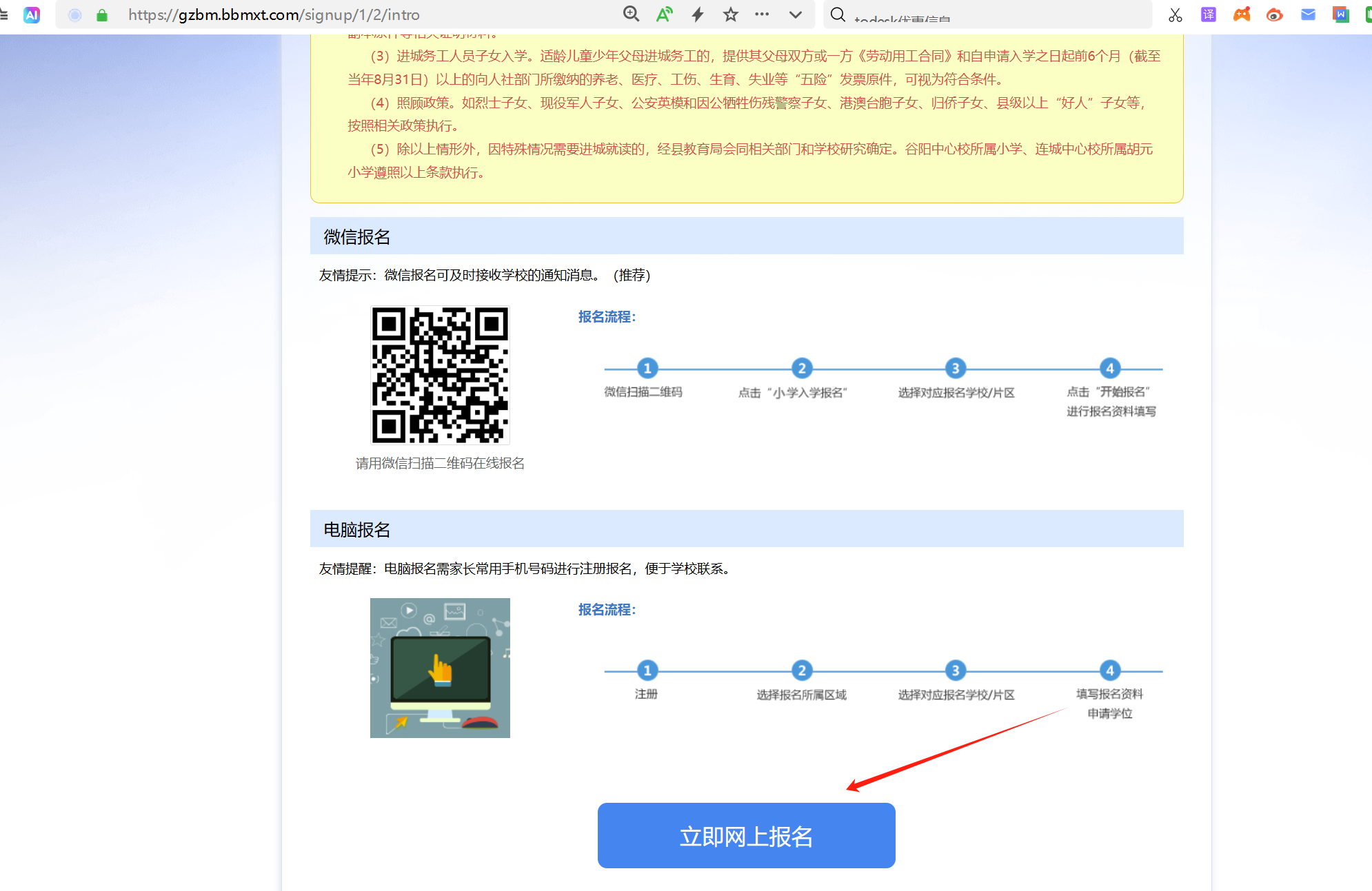Click the lightning speed-mode icon

pos(698,14)
